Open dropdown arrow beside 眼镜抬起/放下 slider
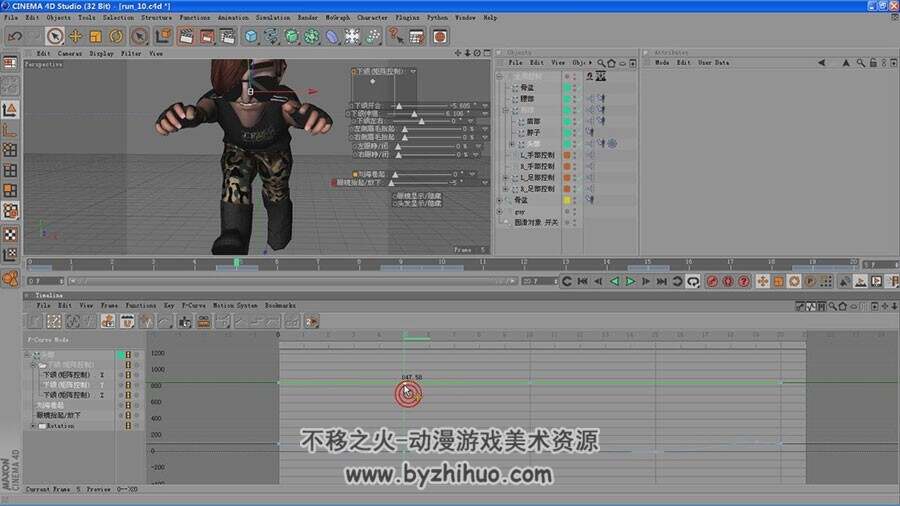 pyautogui.click(x=485, y=182)
